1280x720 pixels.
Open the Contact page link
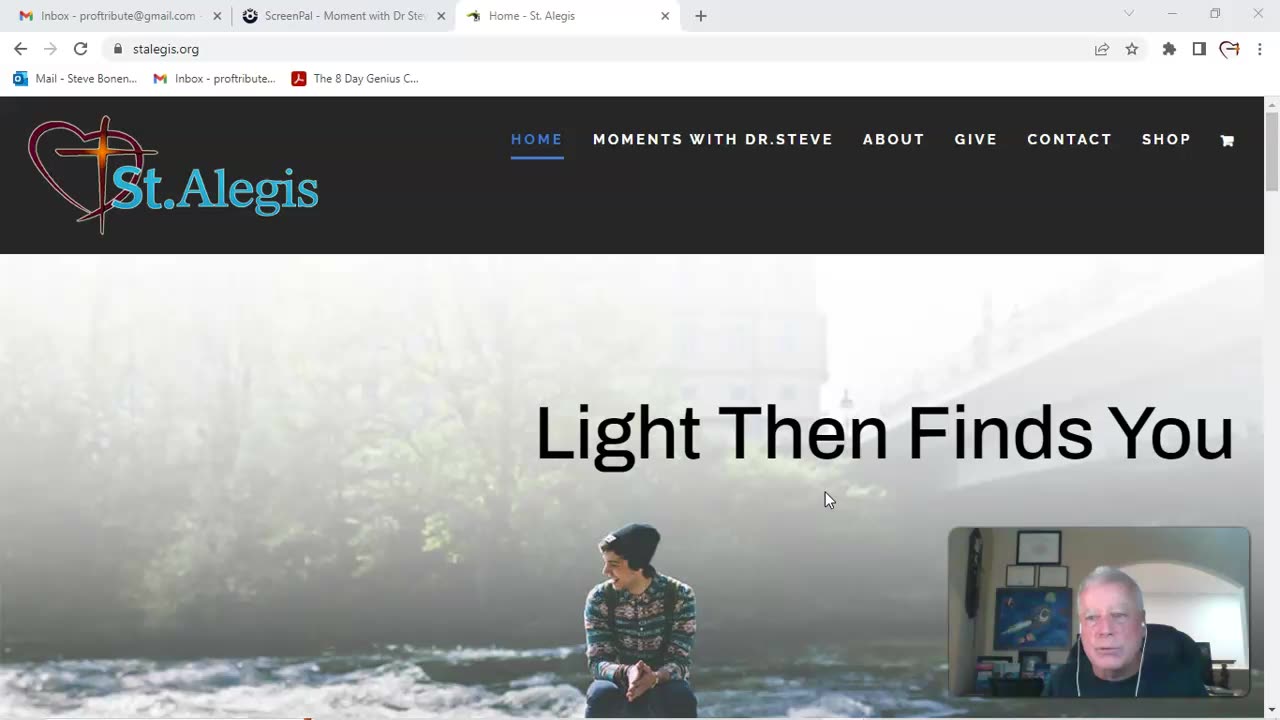[1069, 139]
